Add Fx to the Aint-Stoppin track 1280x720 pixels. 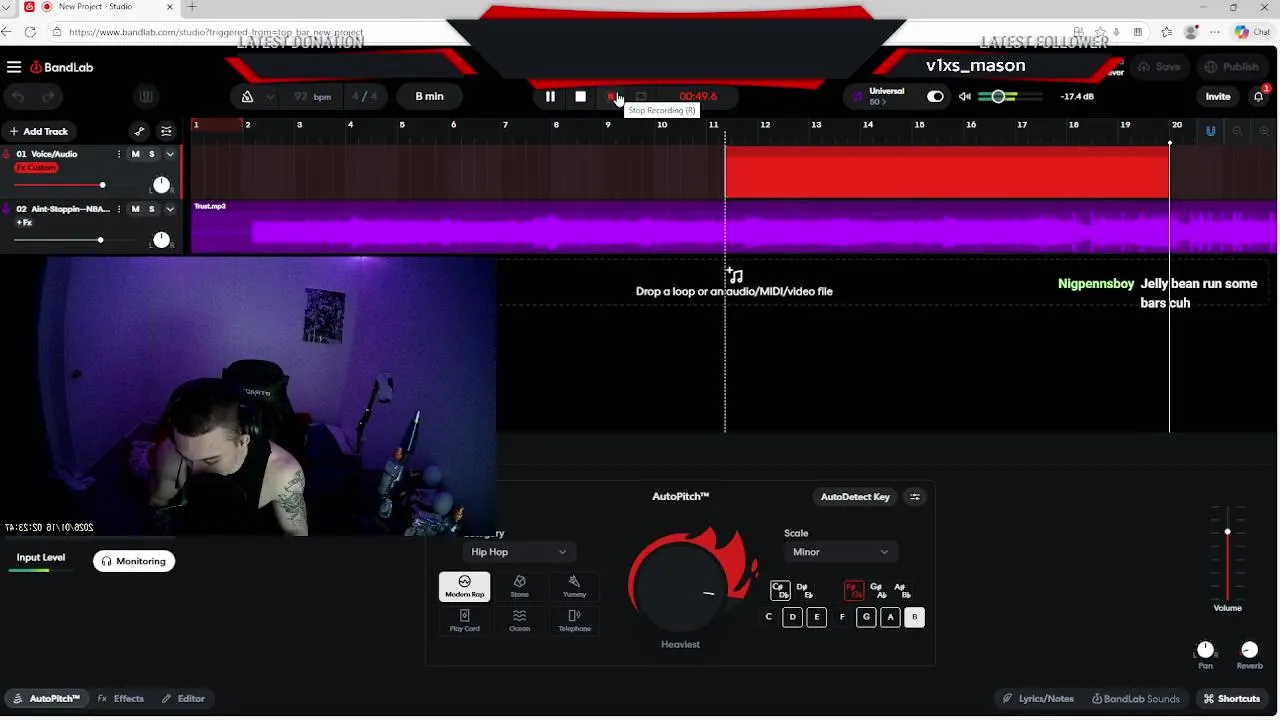click(24, 223)
